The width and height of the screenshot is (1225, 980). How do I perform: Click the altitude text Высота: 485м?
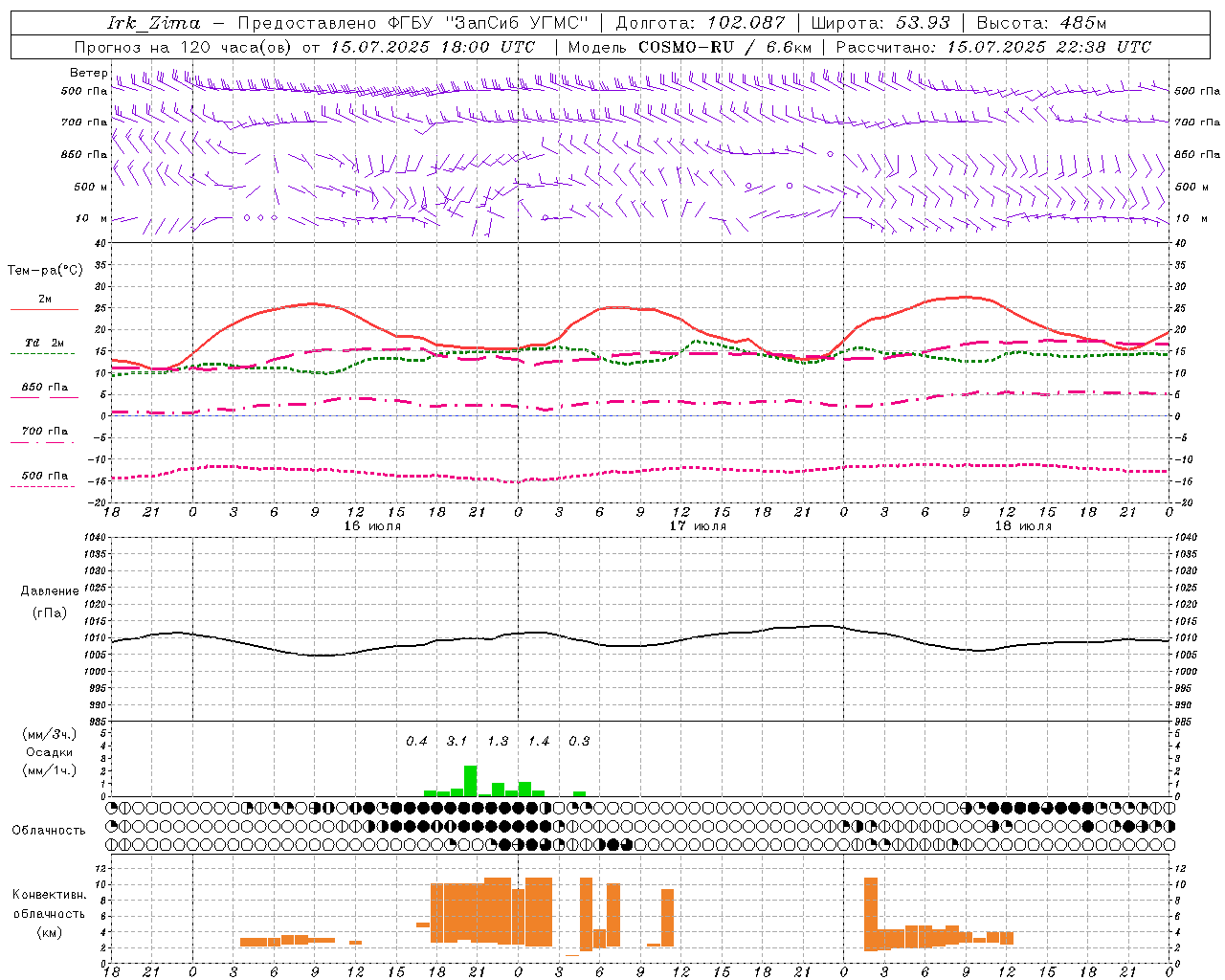tap(1041, 23)
